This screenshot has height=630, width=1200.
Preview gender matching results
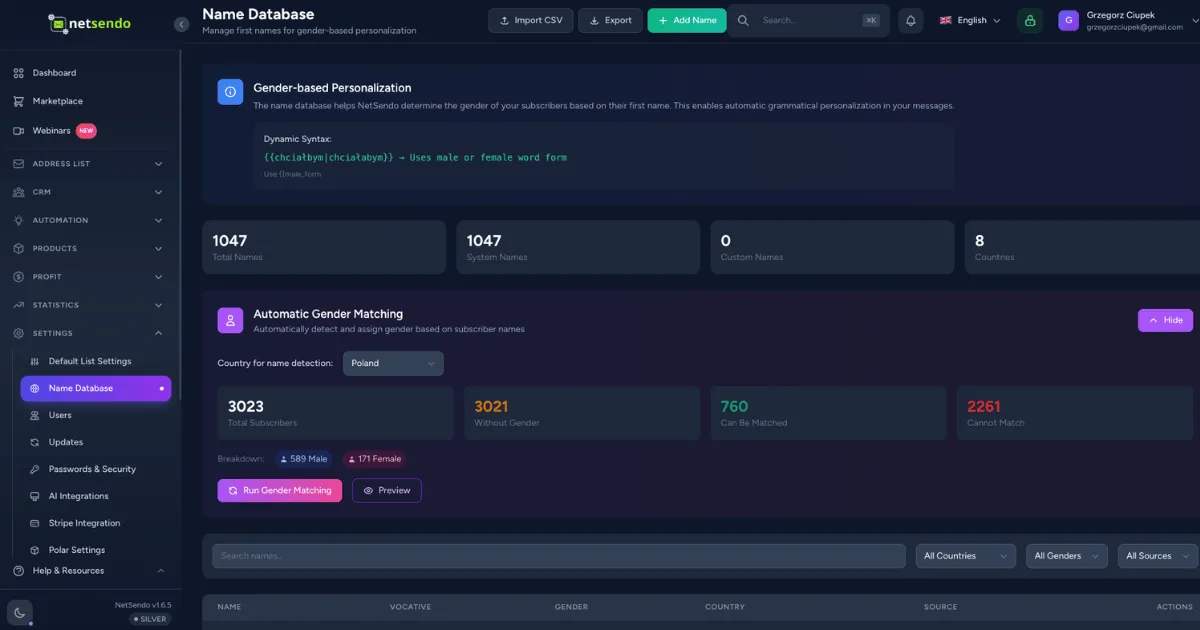click(x=386, y=491)
